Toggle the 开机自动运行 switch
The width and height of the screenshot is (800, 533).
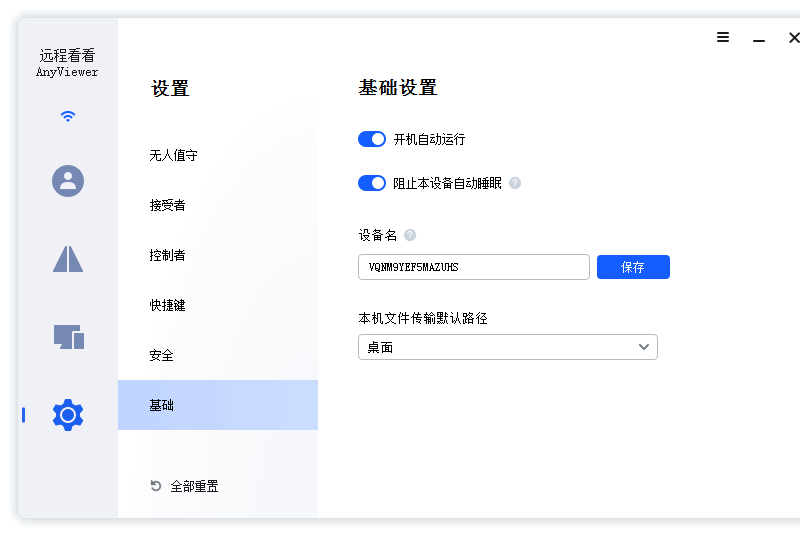coord(372,139)
